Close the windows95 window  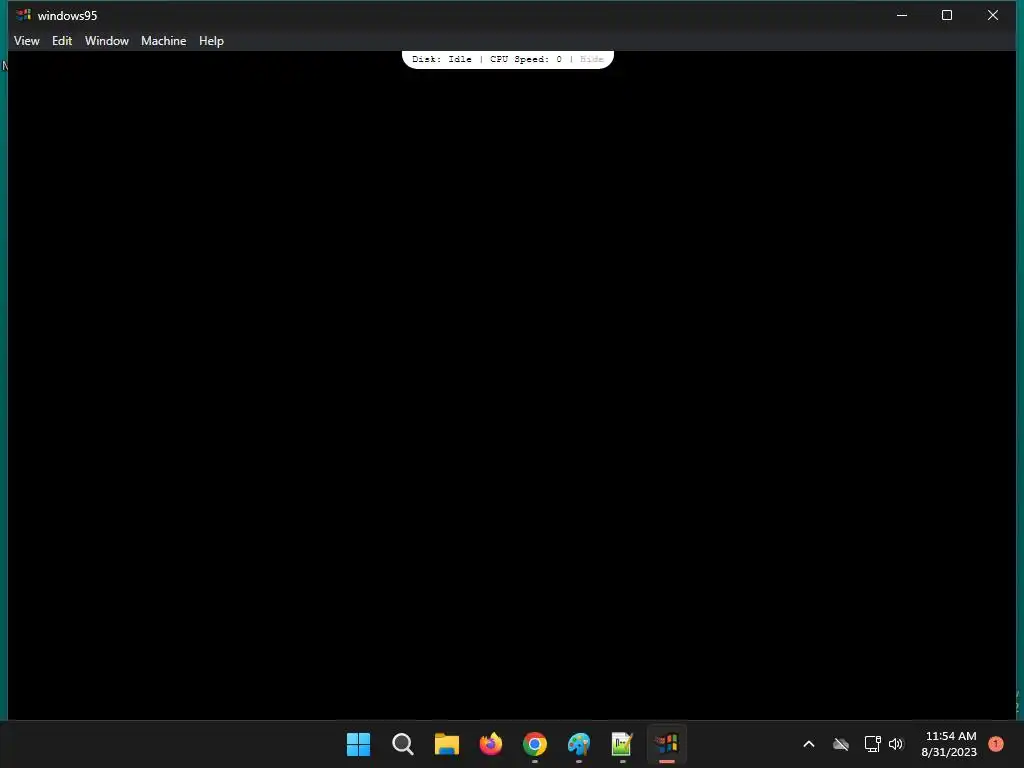click(x=993, y=15)
